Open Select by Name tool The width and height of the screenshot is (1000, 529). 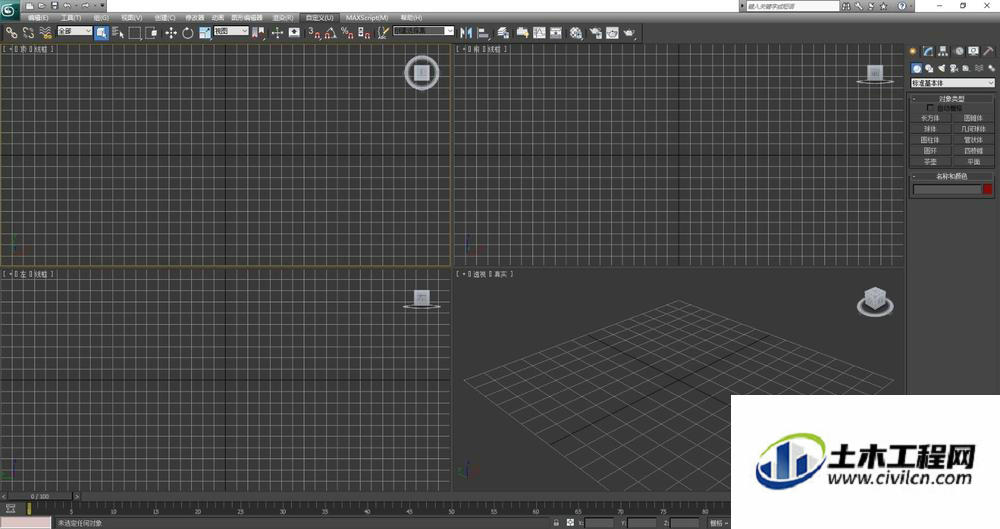point(118,33)
